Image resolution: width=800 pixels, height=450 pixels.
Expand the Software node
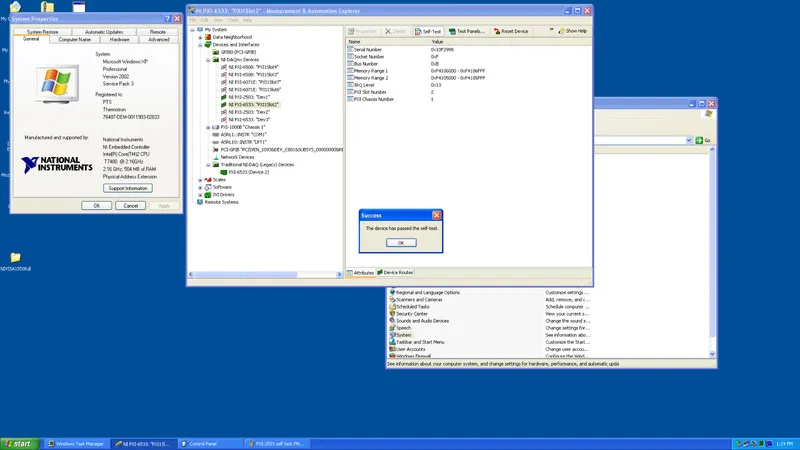pyautogui.click(x=200, y=187)
